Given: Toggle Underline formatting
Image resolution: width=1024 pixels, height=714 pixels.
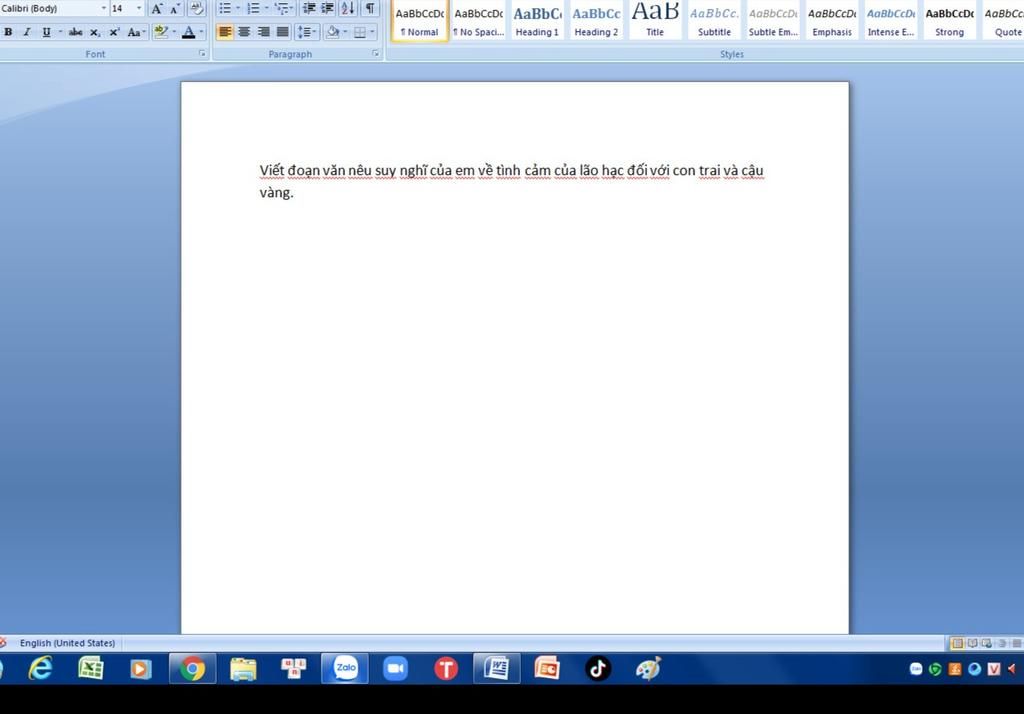Looking at the screenshot, I should (46, 31).
